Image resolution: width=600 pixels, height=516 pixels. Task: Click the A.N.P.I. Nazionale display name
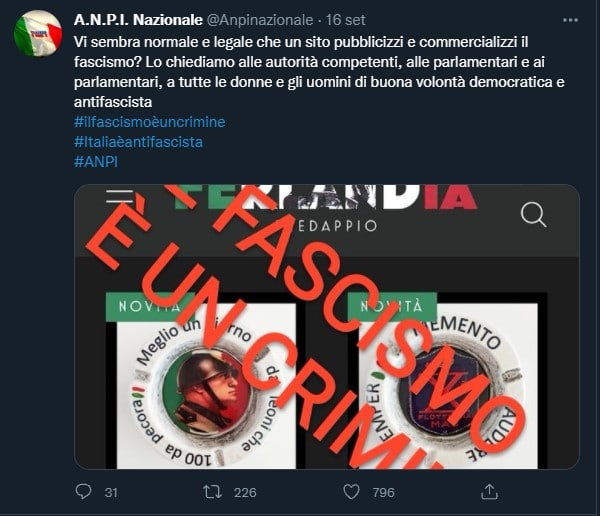138,20
